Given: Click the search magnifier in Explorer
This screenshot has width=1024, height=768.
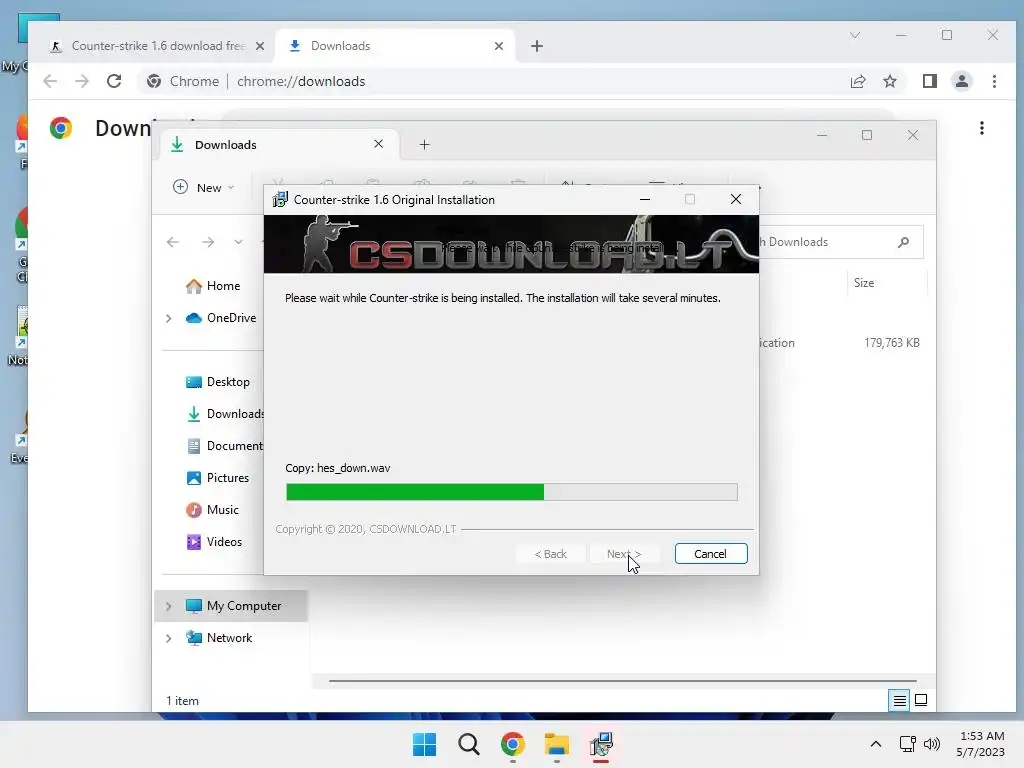Looking at the screenshot, I should (x=904, y=242).
